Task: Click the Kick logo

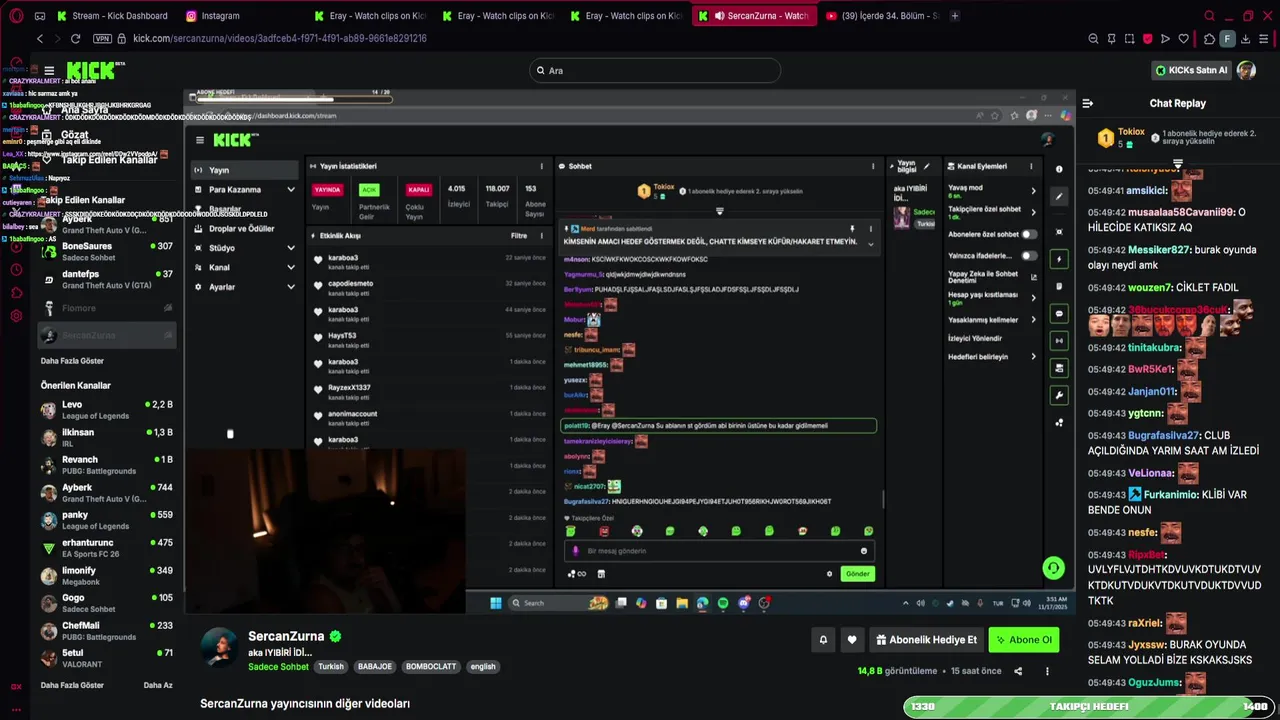Action: (x=93, y=70)
